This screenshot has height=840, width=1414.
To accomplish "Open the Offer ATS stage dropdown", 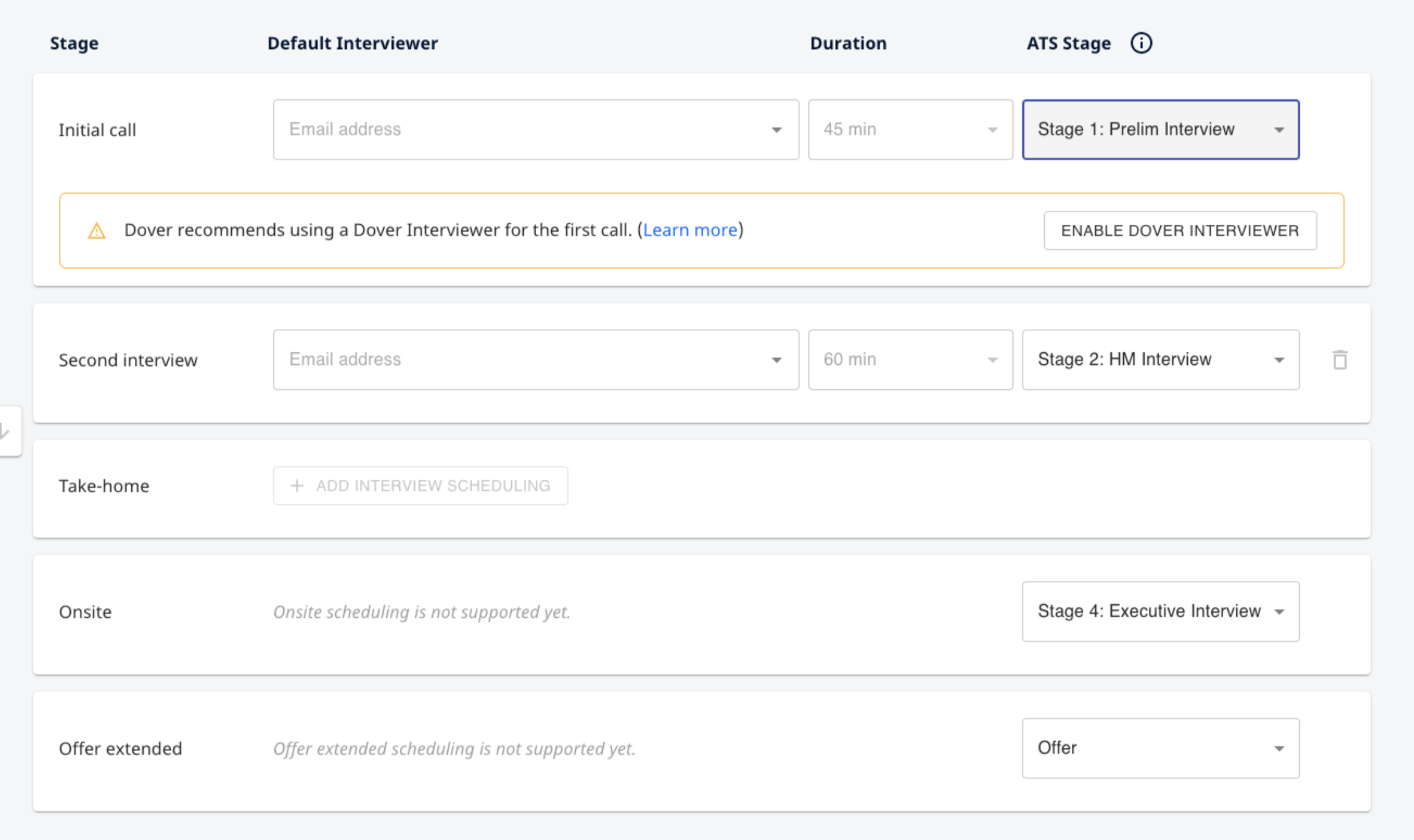I will pos(1160,748).
